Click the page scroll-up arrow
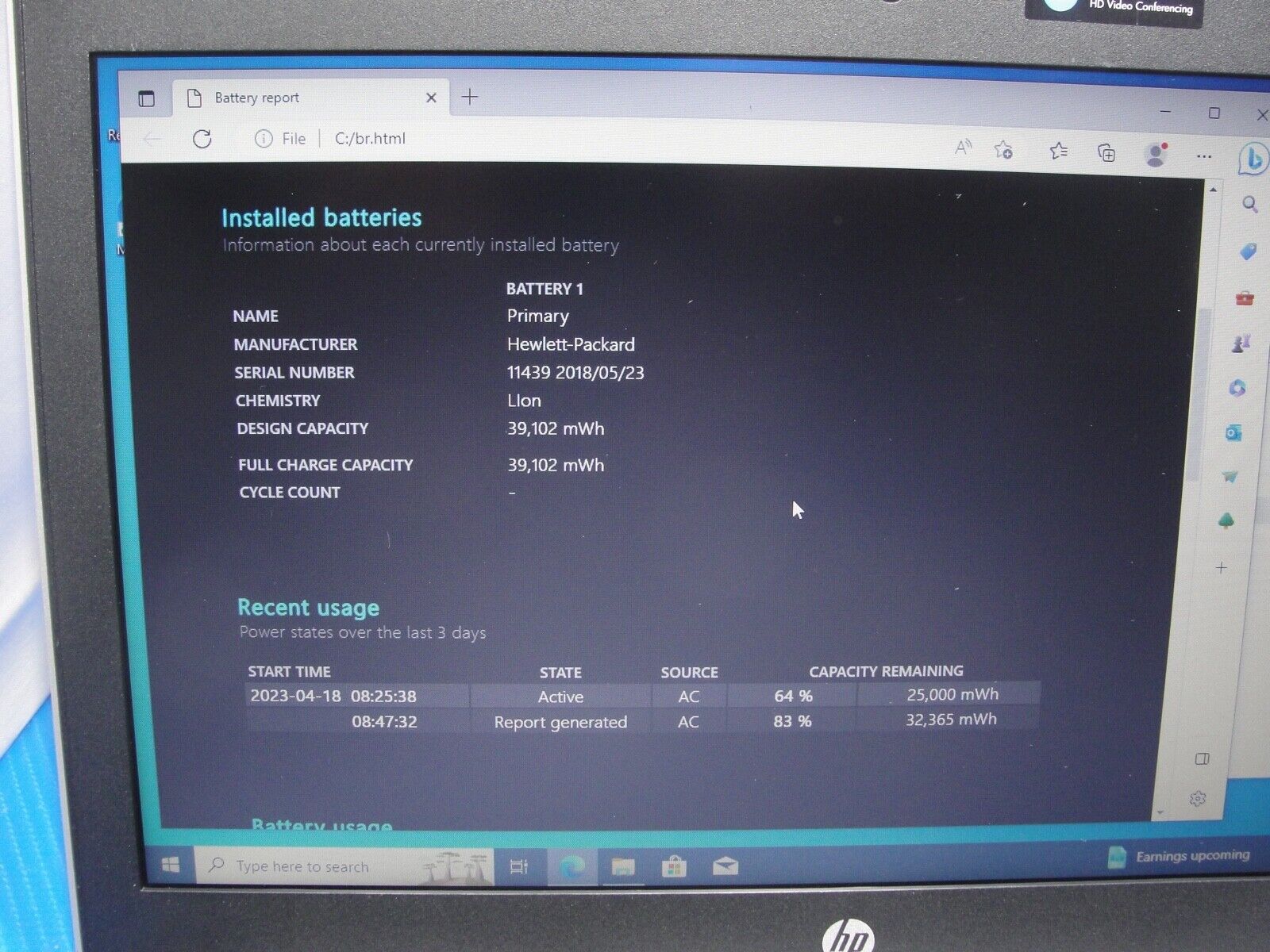 pos(1213,190)
